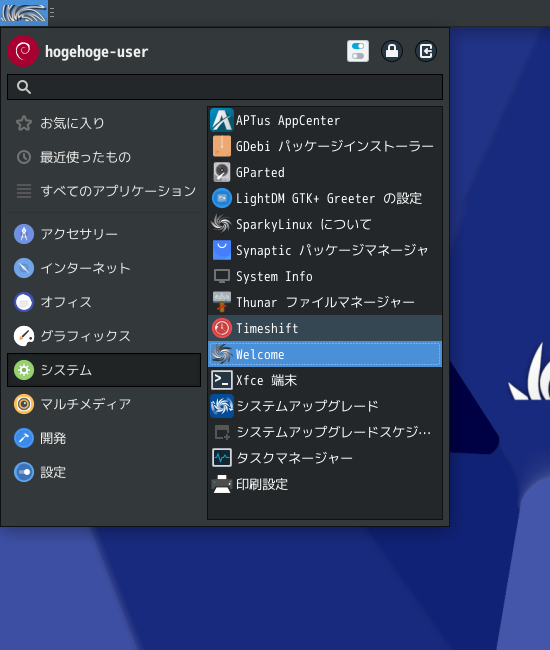Open LightDM GTK+ Greeter の設定 icon

222,198
